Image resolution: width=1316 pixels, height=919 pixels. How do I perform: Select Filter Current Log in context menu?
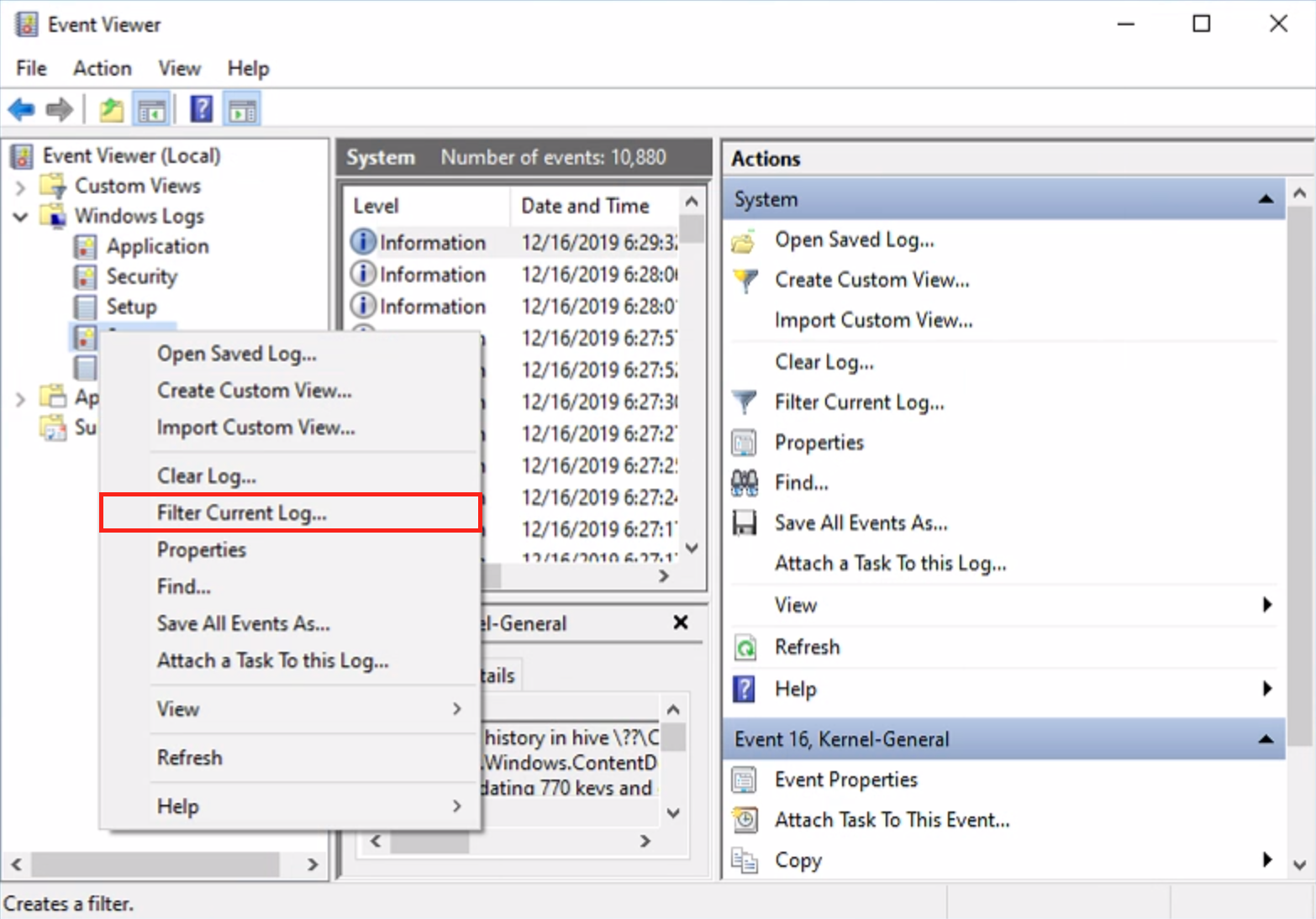click(x=242, y=513)
